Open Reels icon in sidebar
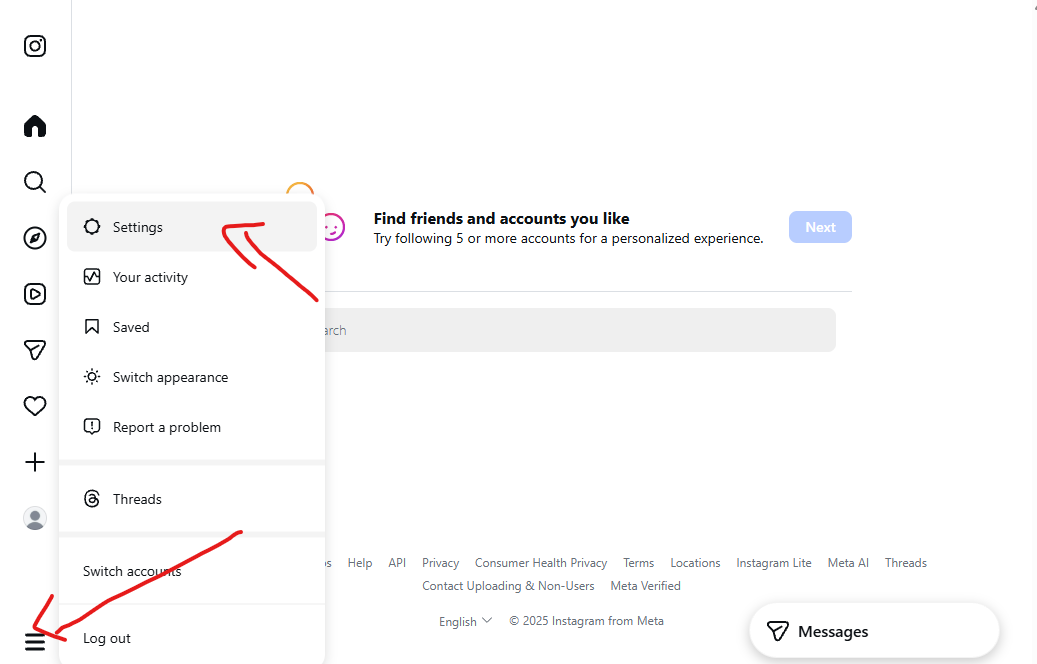This screenshot has width=1037, height=664. [x=35, y=294]
